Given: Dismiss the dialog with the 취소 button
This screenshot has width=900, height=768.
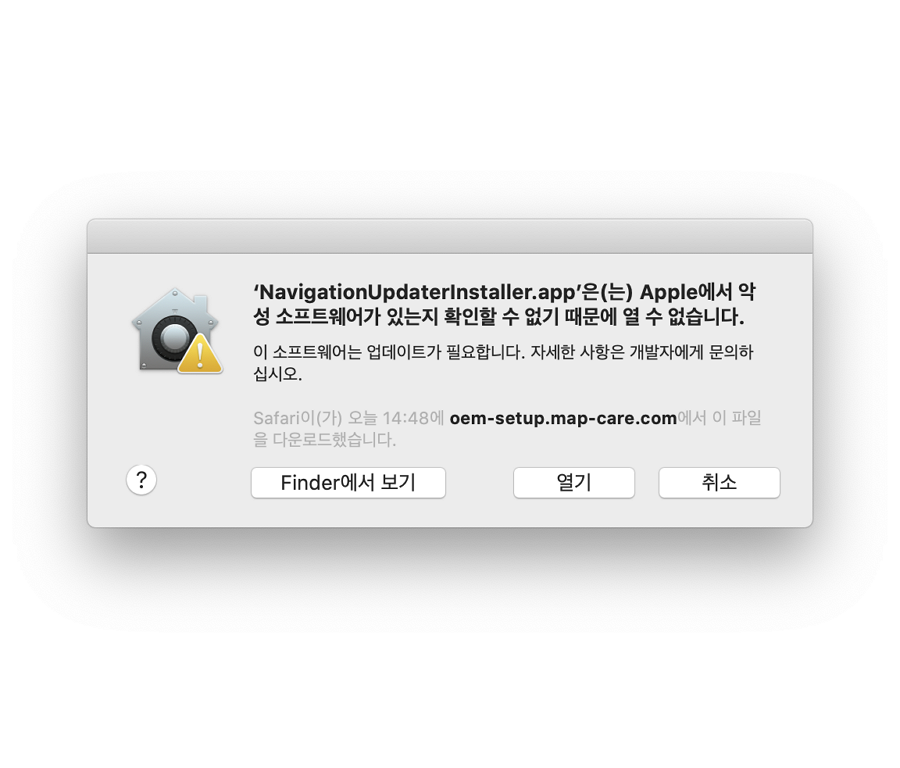Looking at the screenshot, I should (719, 483).
